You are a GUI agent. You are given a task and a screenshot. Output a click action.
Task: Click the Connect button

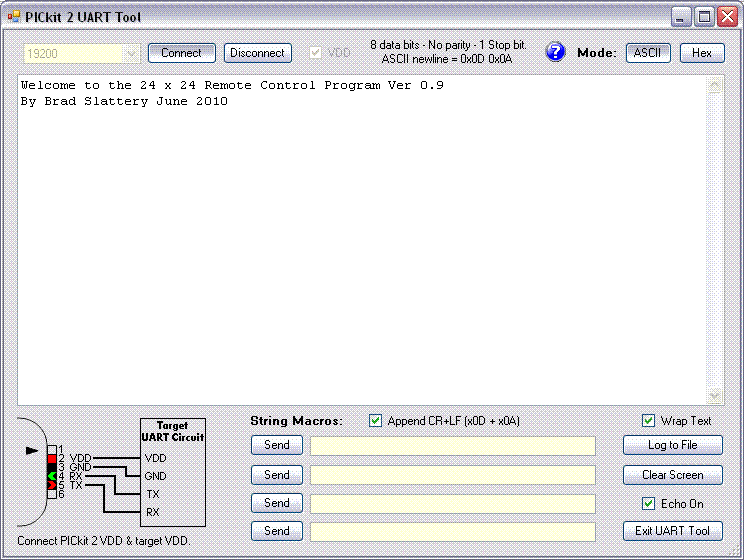point(182,53)
